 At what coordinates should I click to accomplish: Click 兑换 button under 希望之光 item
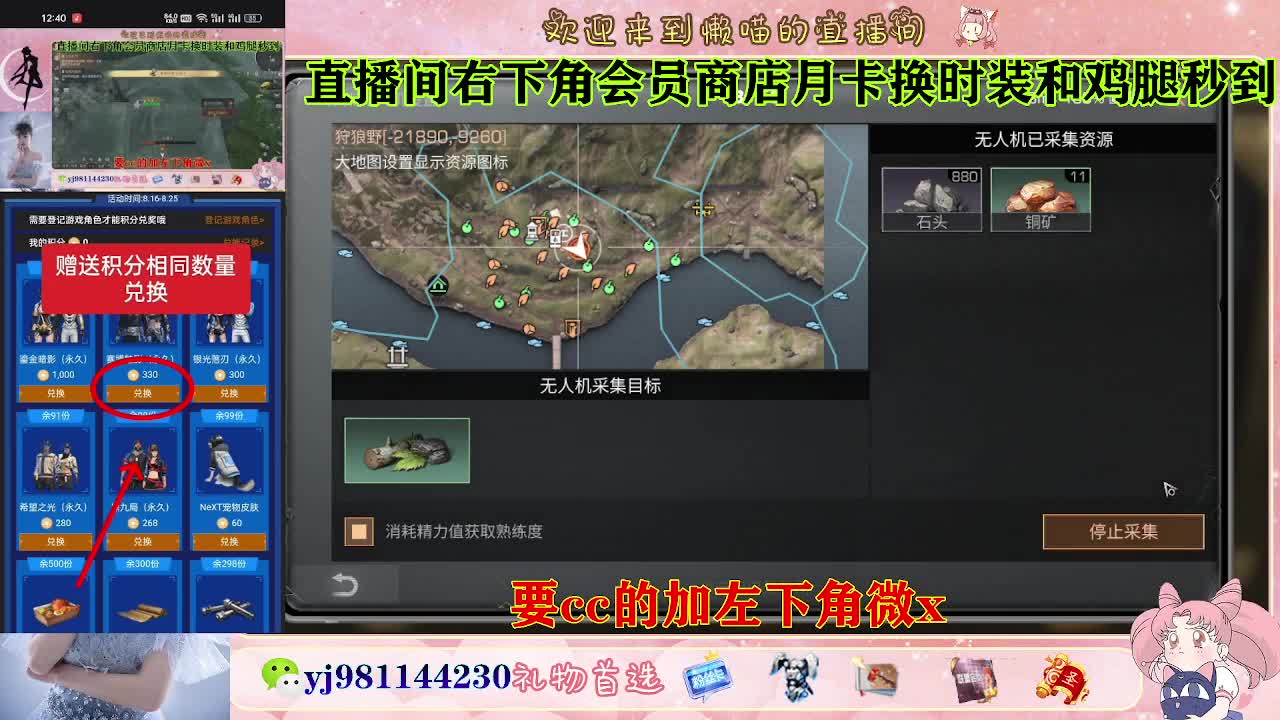[x=56, y=541]
